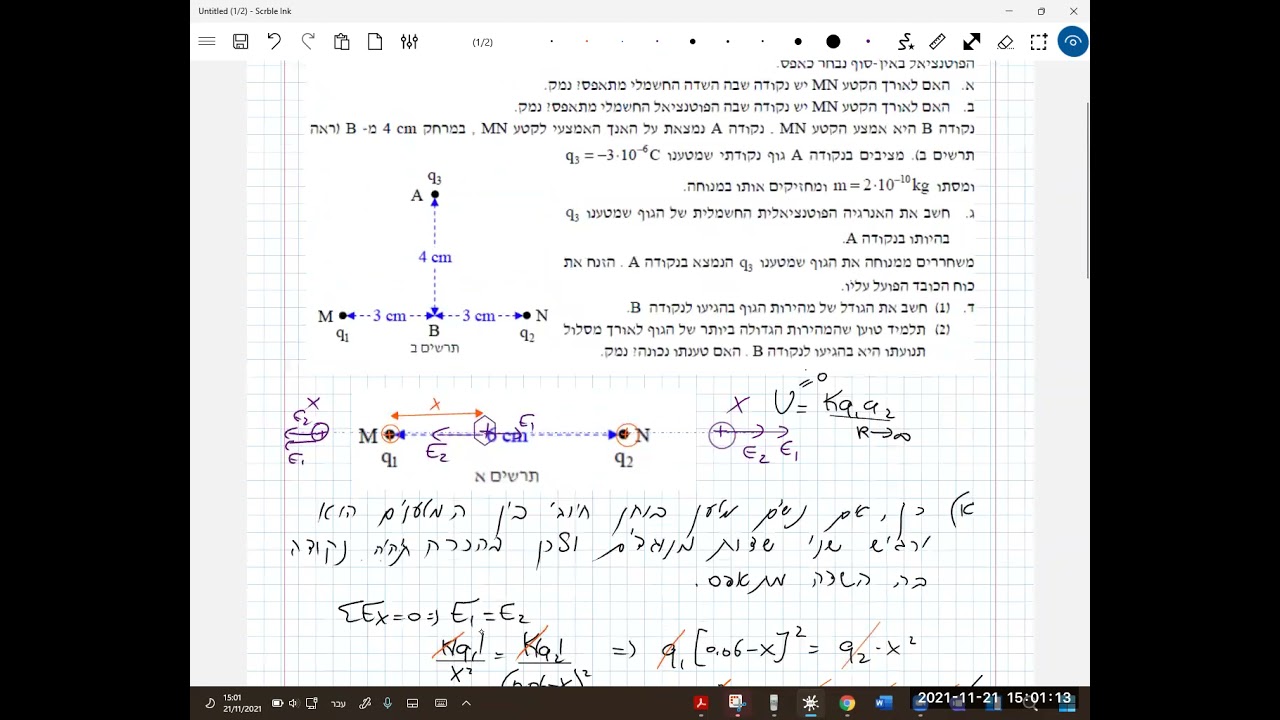
Task: Click the '4 cm' label in the diagram
Action: [435, 257]
